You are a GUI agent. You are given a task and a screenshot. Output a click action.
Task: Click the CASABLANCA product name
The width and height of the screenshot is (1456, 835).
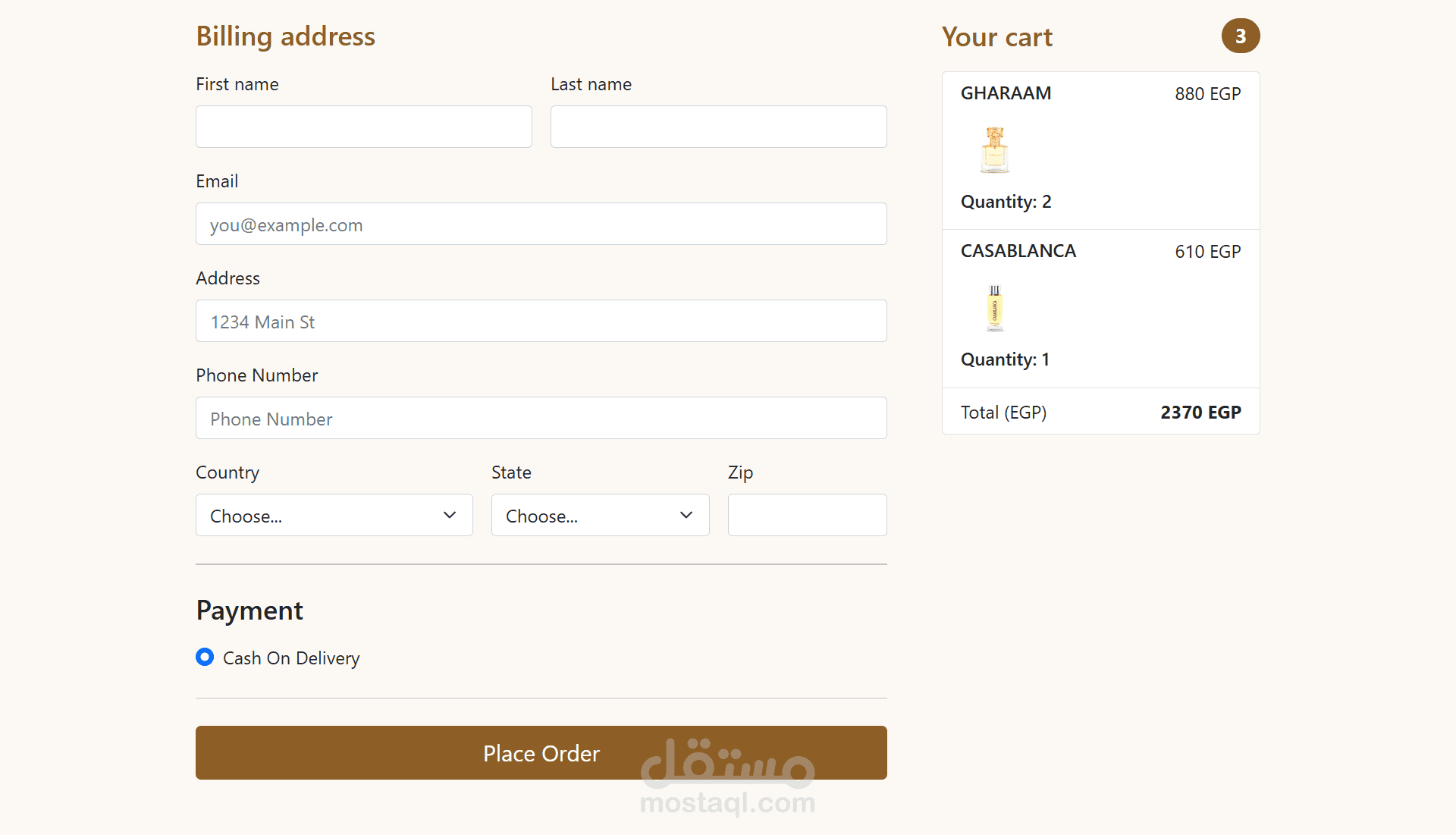coord(1018,251)
